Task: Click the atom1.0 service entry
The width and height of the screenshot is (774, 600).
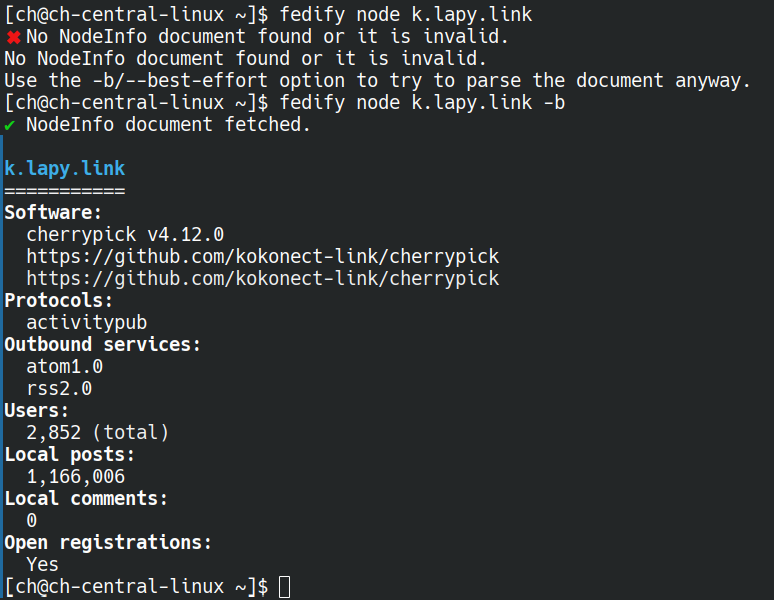Action: (x=65, y=367)
